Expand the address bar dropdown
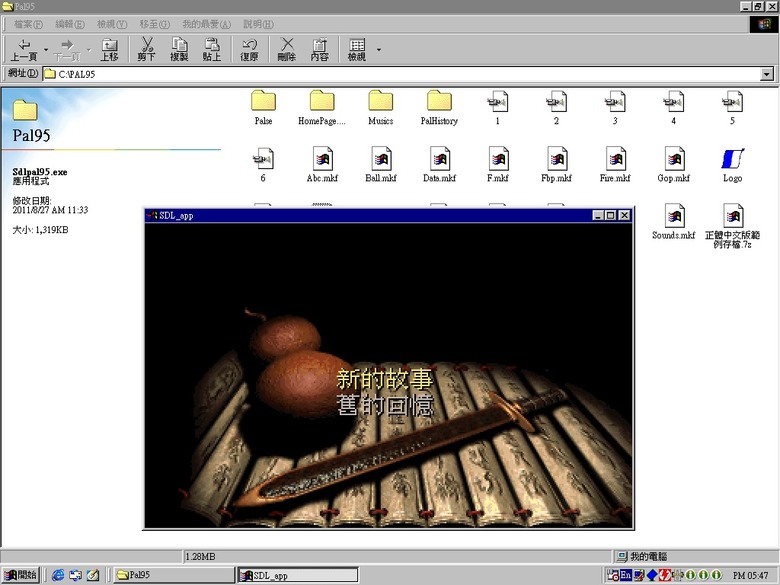 pyautogui.click(x=767, y=74)
